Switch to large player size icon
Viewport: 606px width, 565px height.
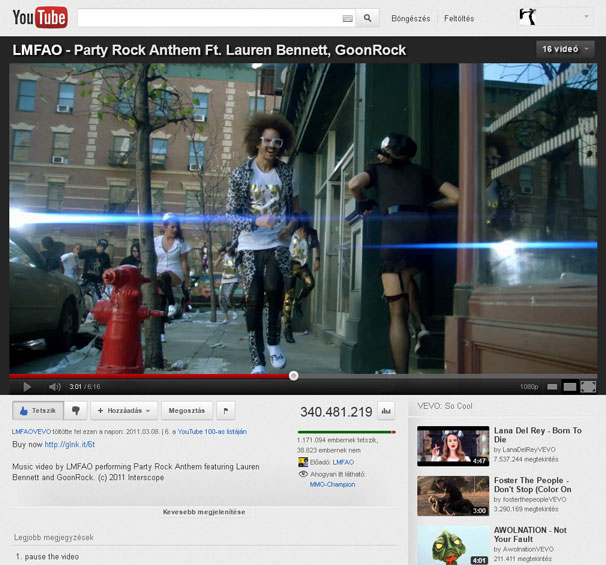[x=570, y=387]
